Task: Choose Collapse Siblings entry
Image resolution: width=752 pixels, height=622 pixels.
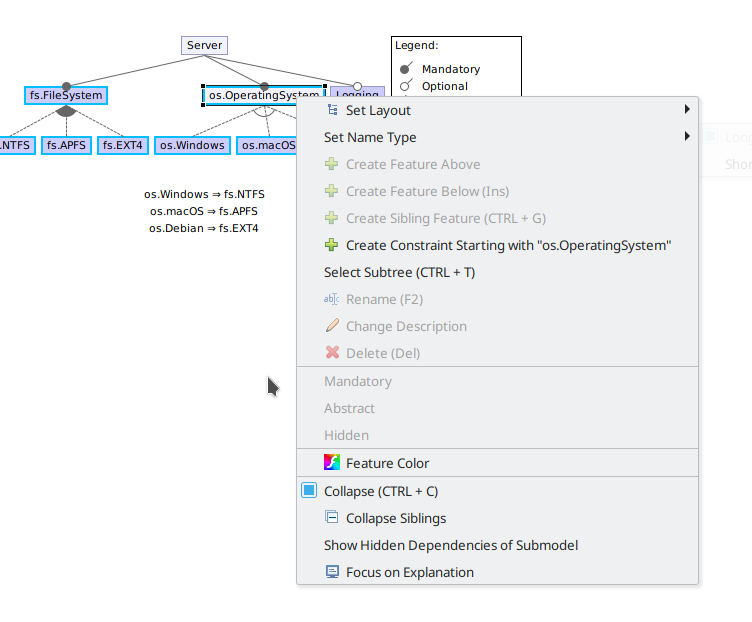Action: (497, 518)
